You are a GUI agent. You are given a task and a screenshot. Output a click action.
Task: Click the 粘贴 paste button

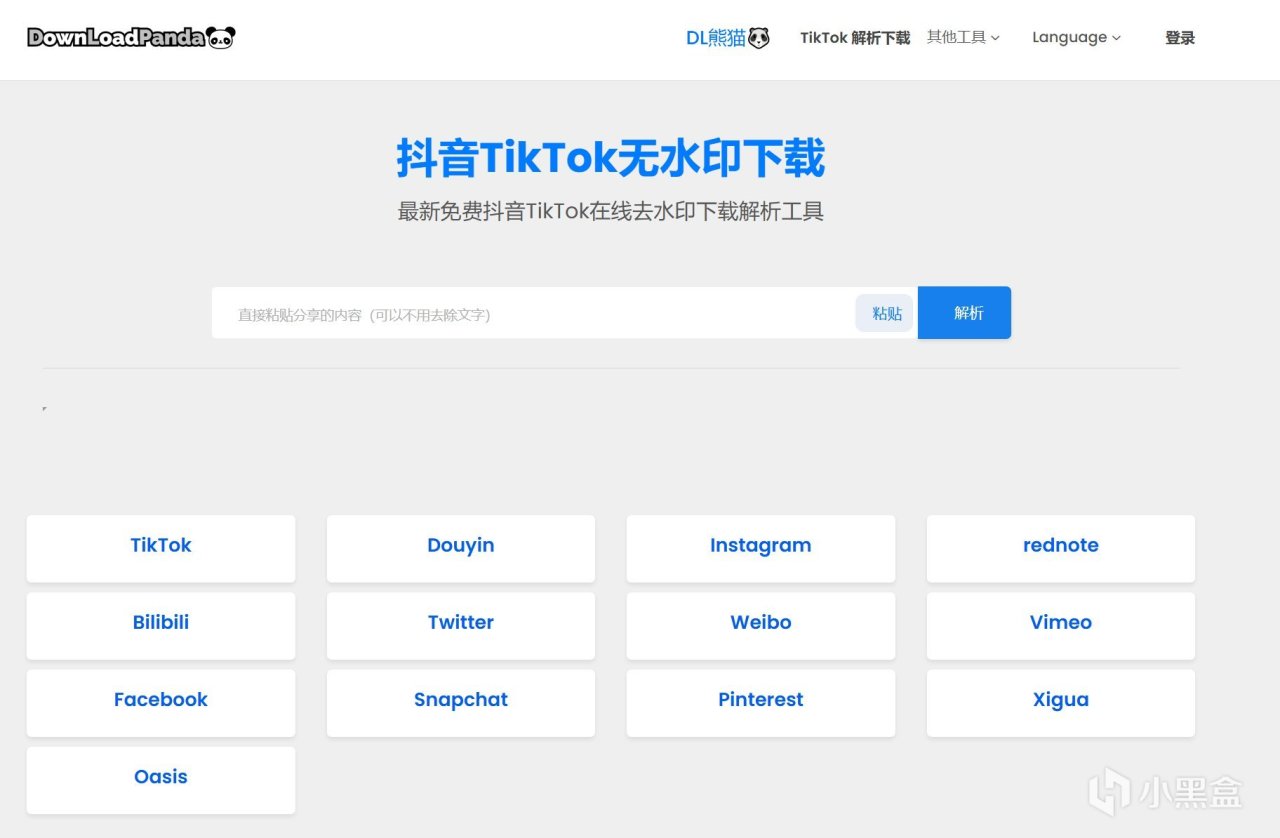[886, 313]
